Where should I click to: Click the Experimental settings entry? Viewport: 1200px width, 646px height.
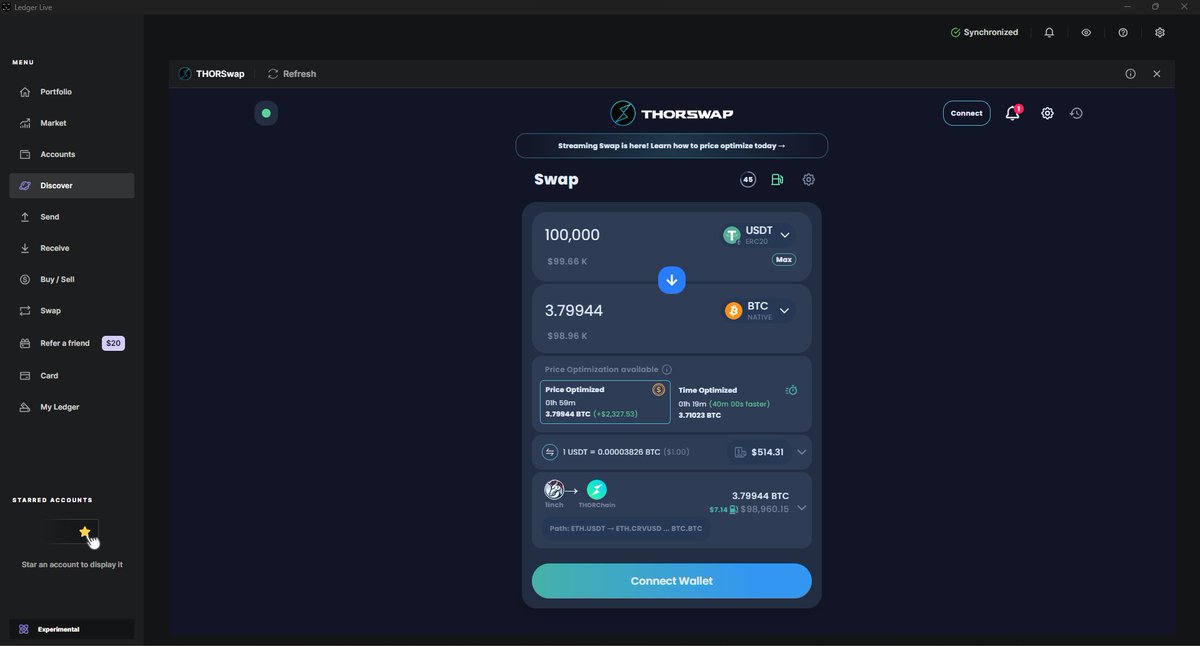(x=71, y=629)
